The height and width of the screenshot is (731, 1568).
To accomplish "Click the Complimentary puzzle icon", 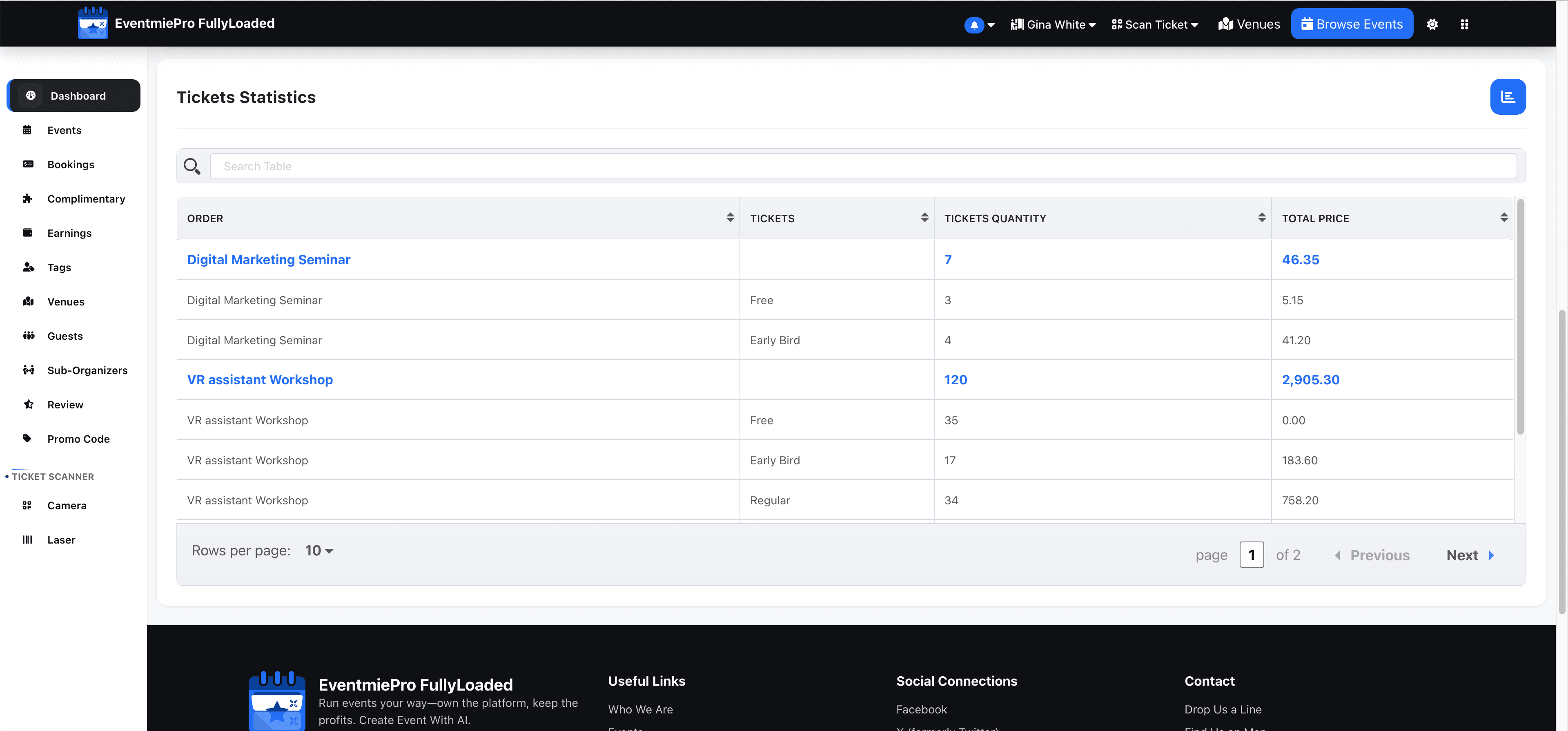I will tap(27, 198).
